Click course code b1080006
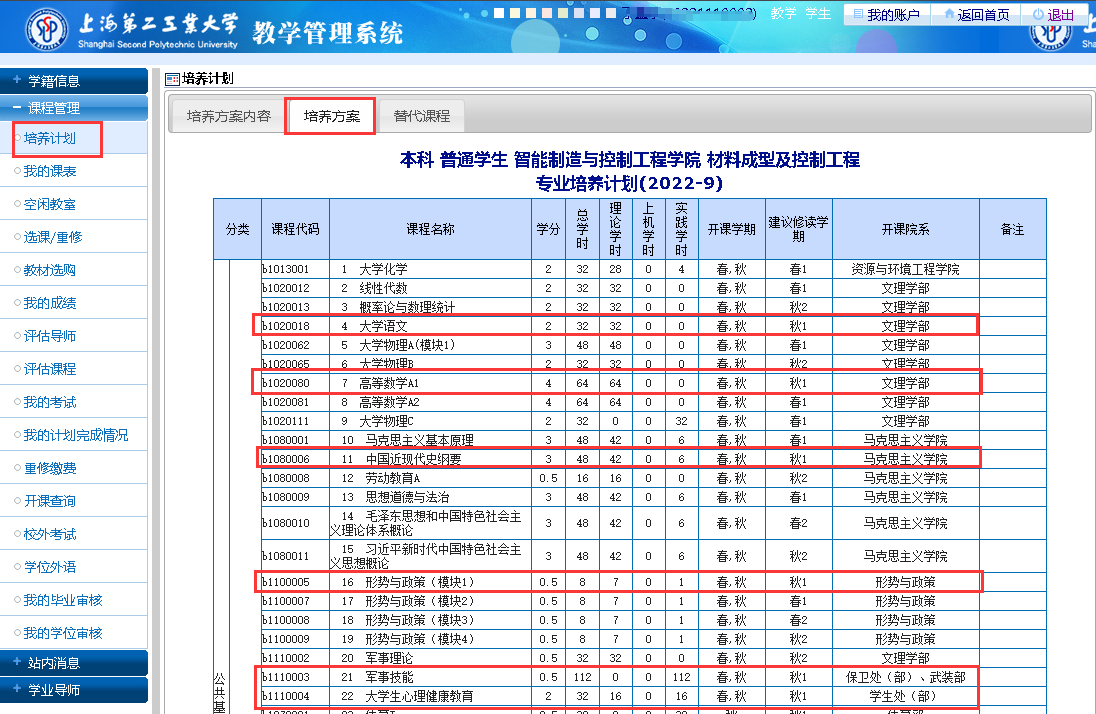 [285, 459]
